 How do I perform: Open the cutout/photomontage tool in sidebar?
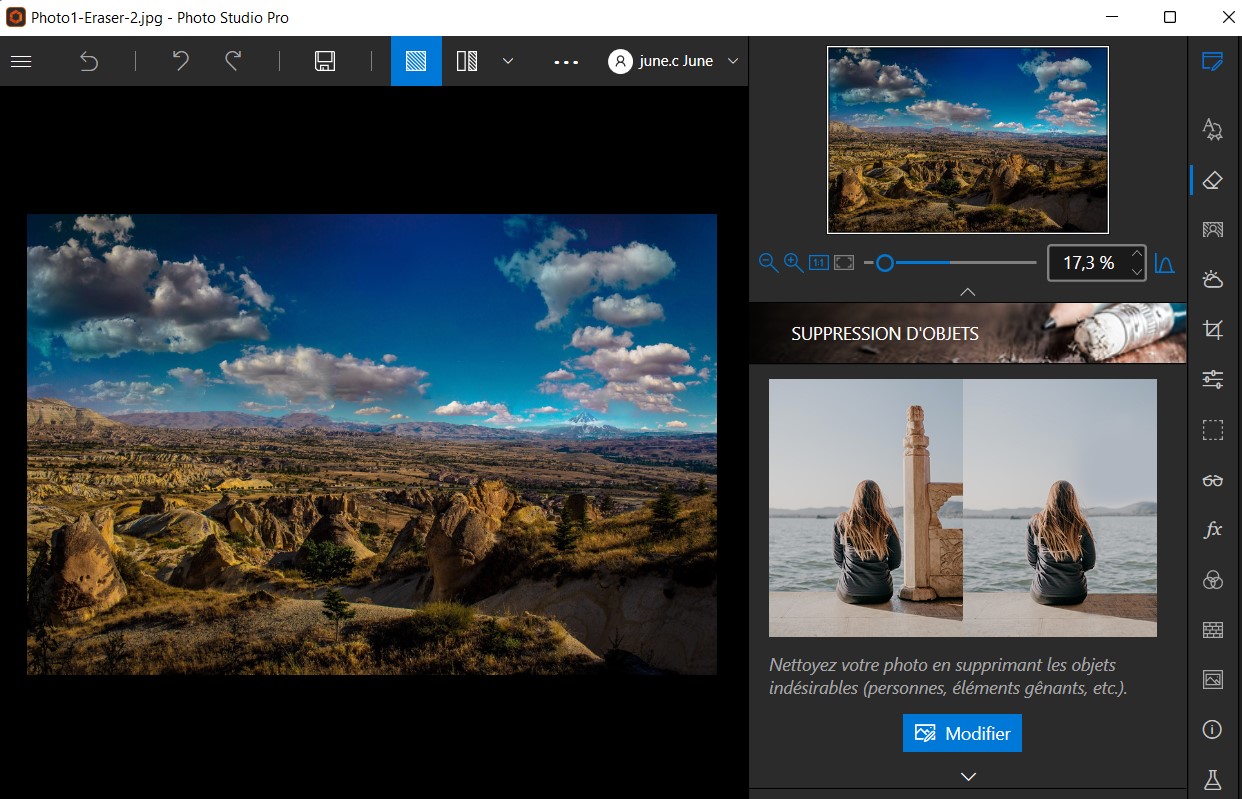pos(1212,230)
